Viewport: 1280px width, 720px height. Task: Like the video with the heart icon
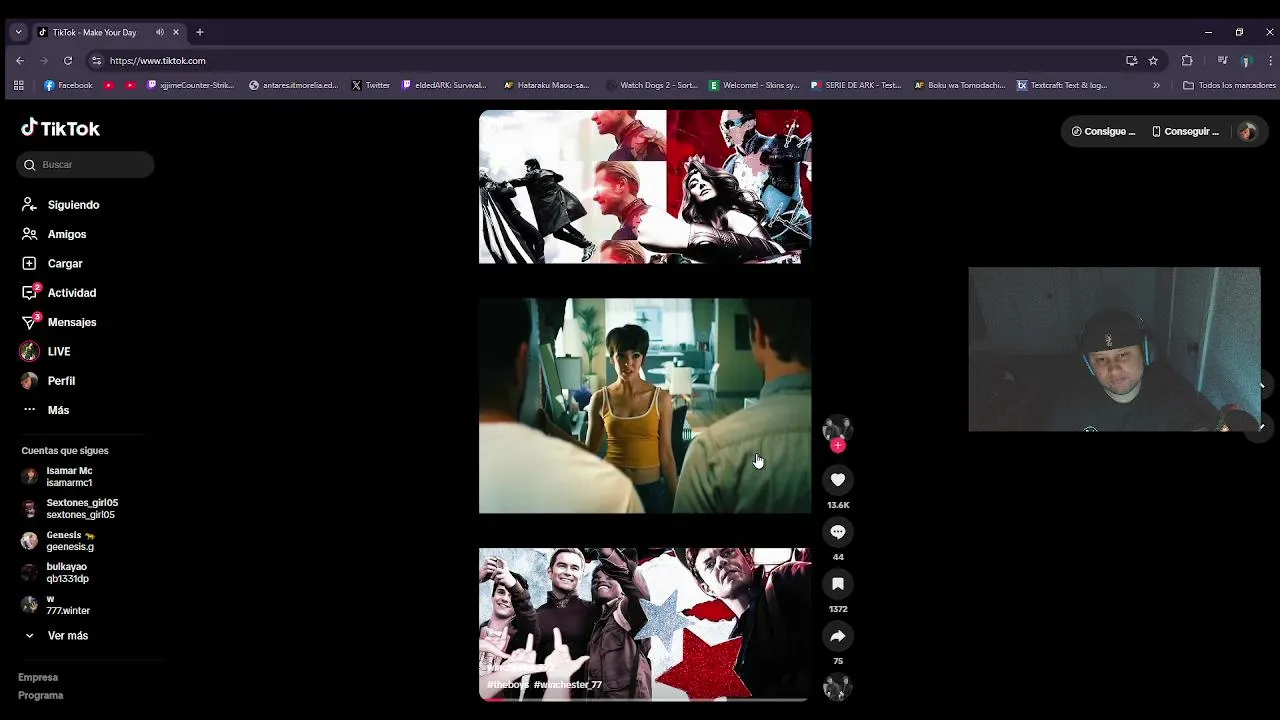point(838,480)
